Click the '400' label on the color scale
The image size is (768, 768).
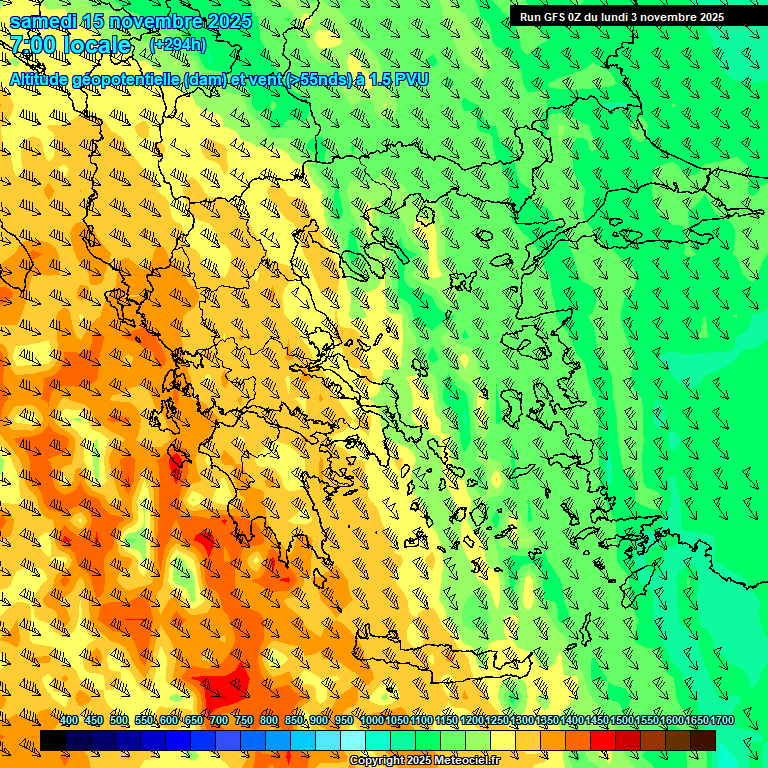[69, 721]
